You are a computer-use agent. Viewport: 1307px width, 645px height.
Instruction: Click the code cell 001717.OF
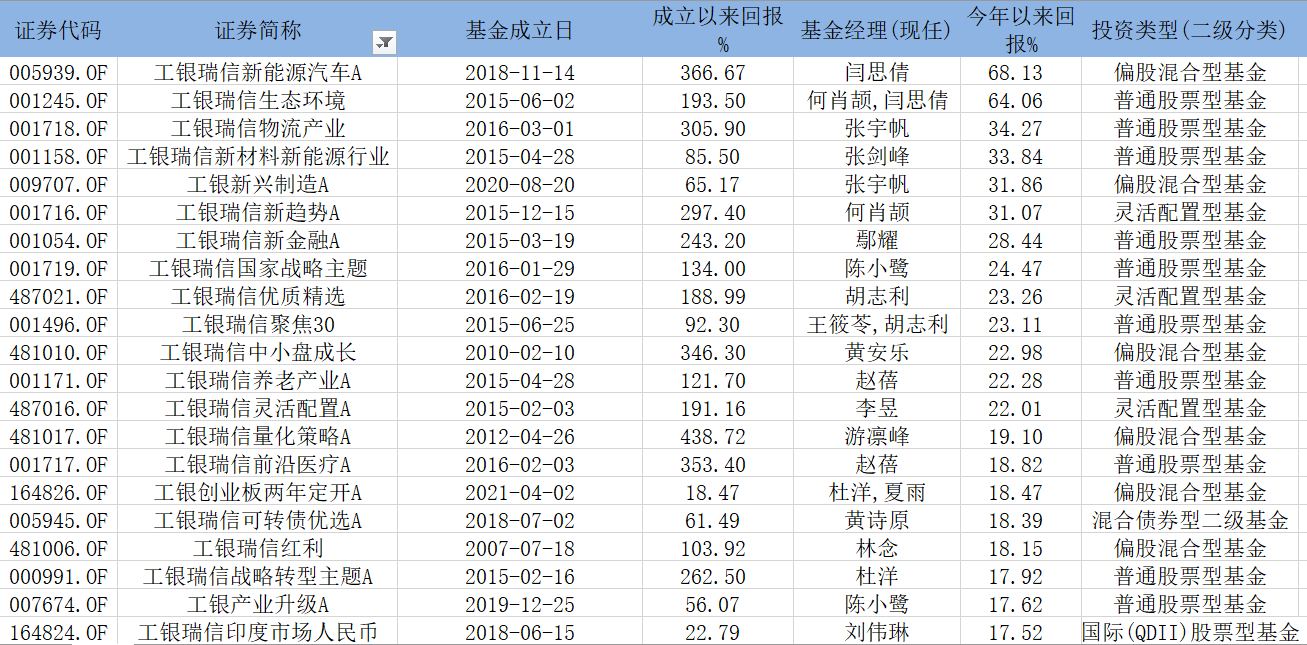[x=58, y=465]
